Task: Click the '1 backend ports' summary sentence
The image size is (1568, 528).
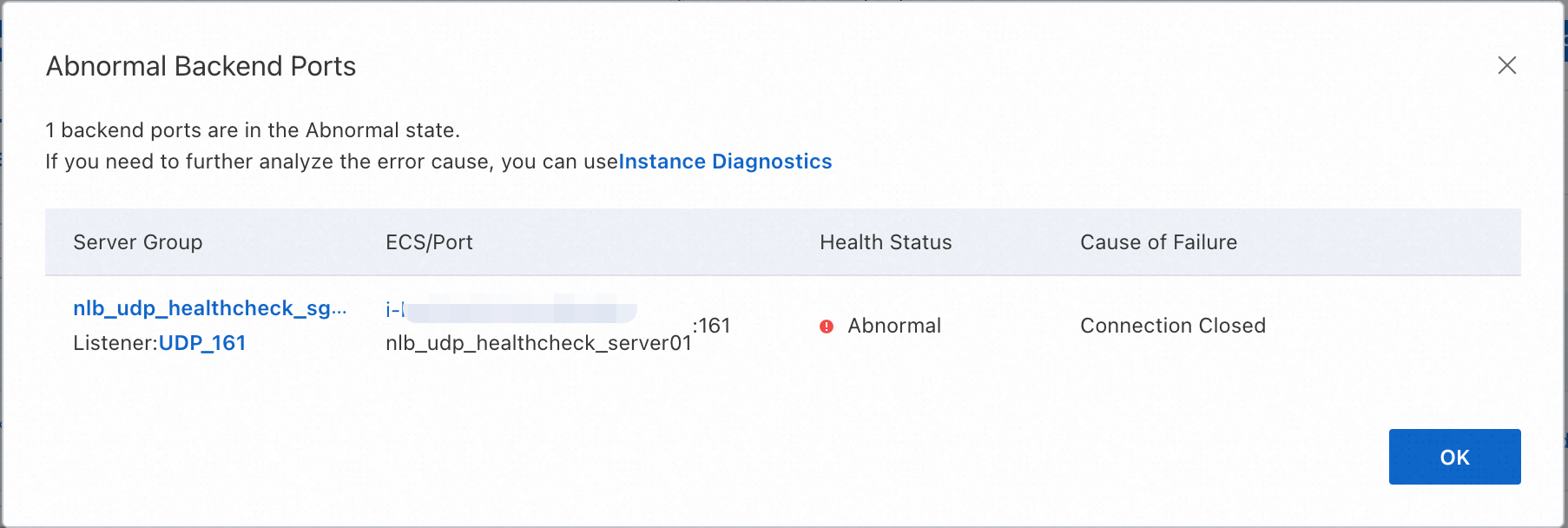Action: coord(252,130)
